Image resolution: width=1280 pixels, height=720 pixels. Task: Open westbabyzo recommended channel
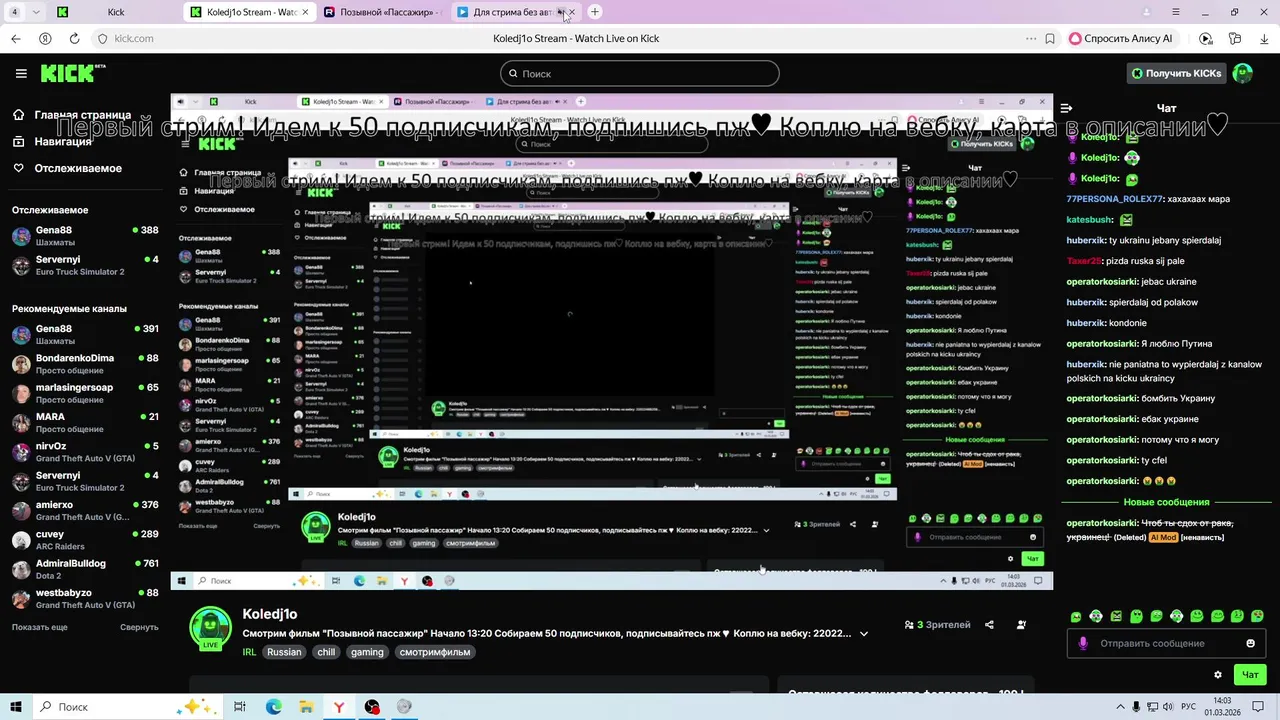(85, 599)
